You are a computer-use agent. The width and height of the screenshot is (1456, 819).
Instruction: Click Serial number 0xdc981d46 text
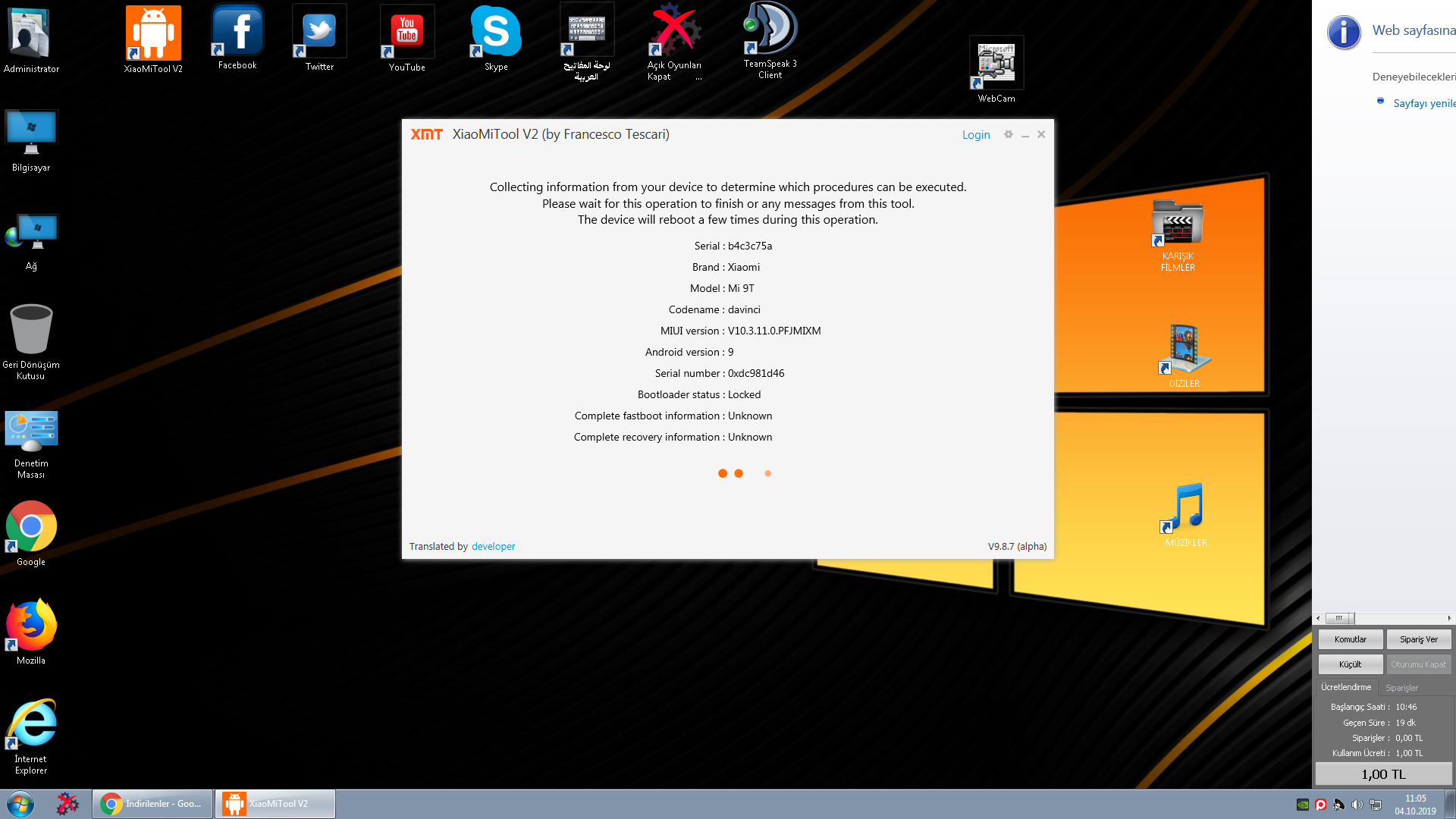720,373
